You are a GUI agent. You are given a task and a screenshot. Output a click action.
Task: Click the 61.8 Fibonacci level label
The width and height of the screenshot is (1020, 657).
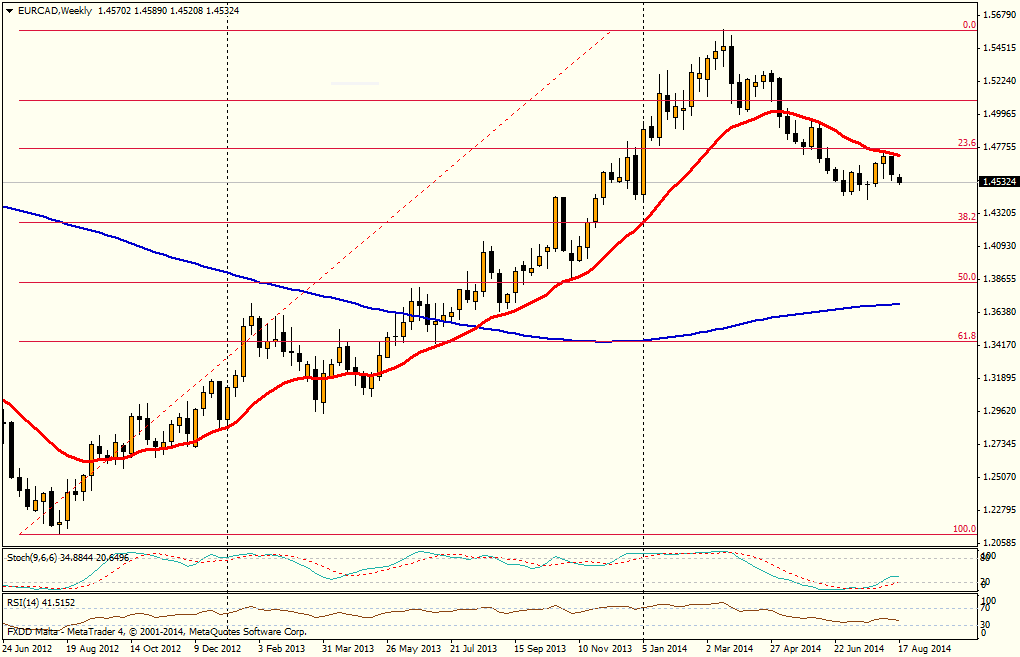coord(966,336)
